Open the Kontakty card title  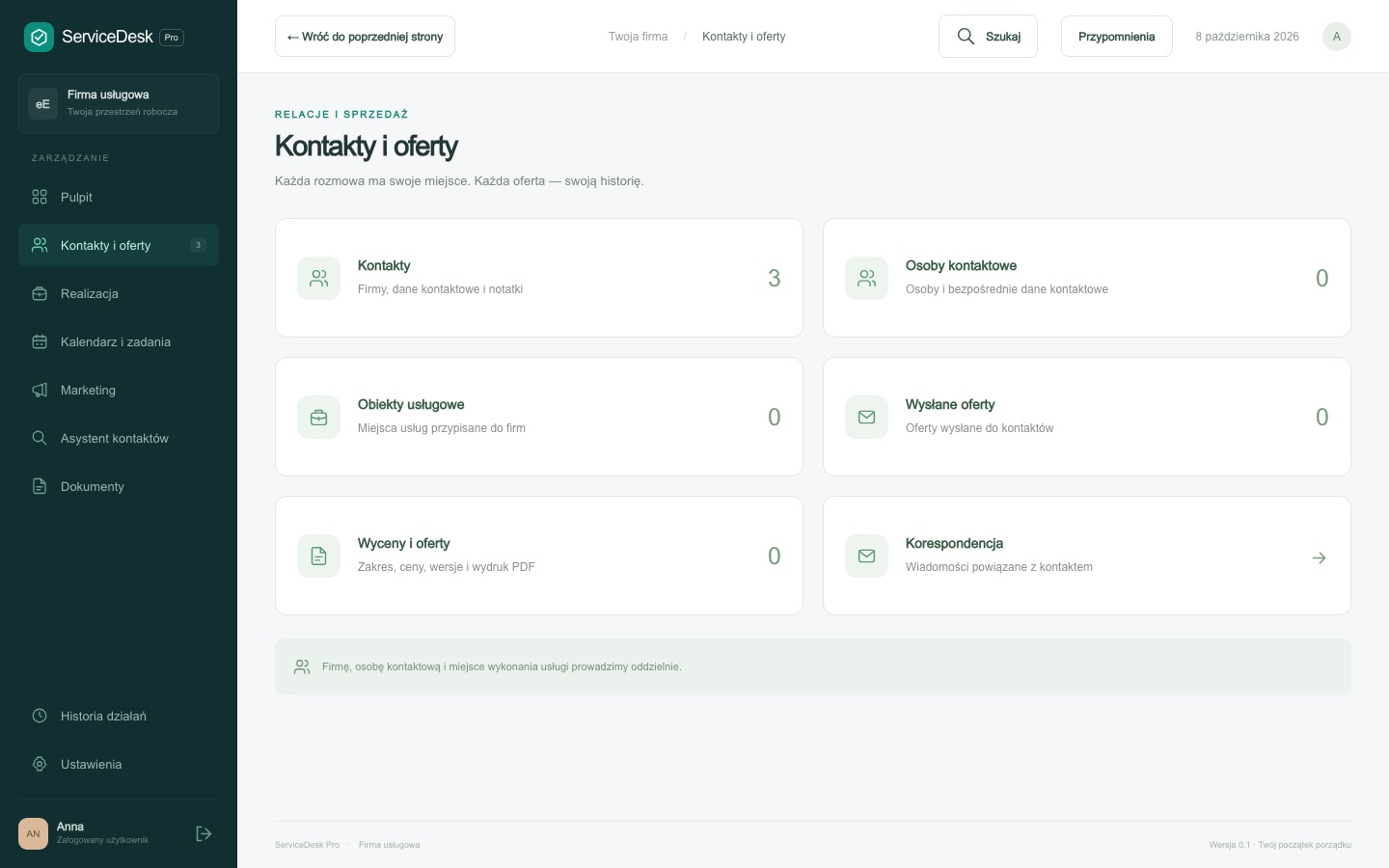pyautogui.click(x=384, y=265)
